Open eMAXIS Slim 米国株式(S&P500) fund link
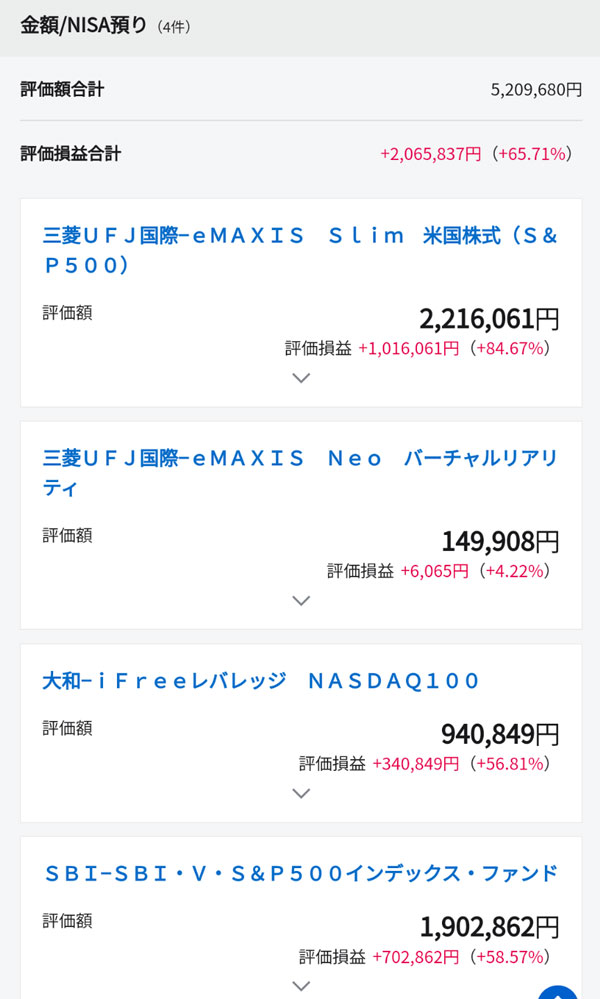This screenshot has height=999, width=600. 300,250
